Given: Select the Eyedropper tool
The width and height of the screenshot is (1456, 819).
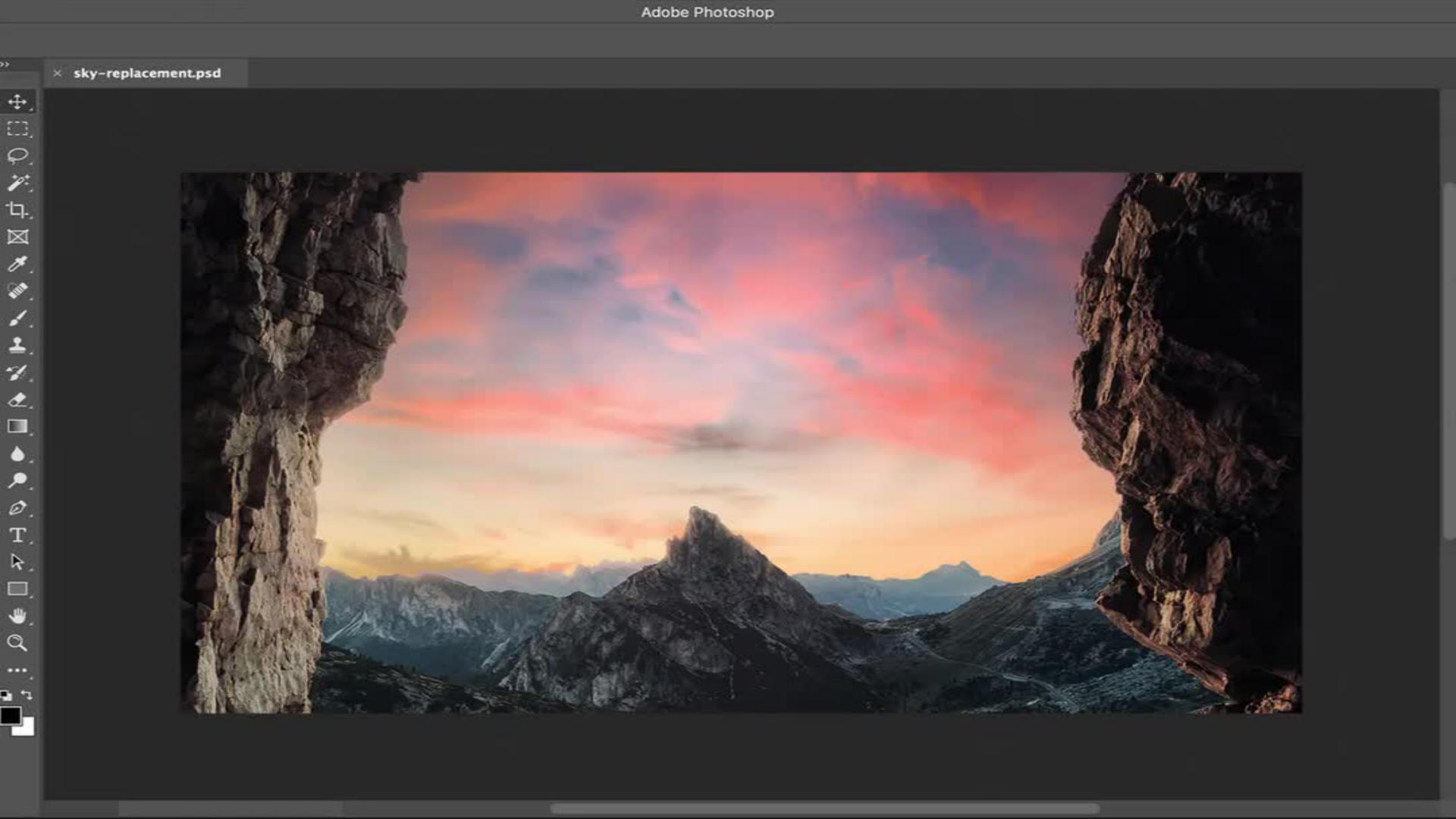Looking at the screenshot, I should click(x=17, y=264).
